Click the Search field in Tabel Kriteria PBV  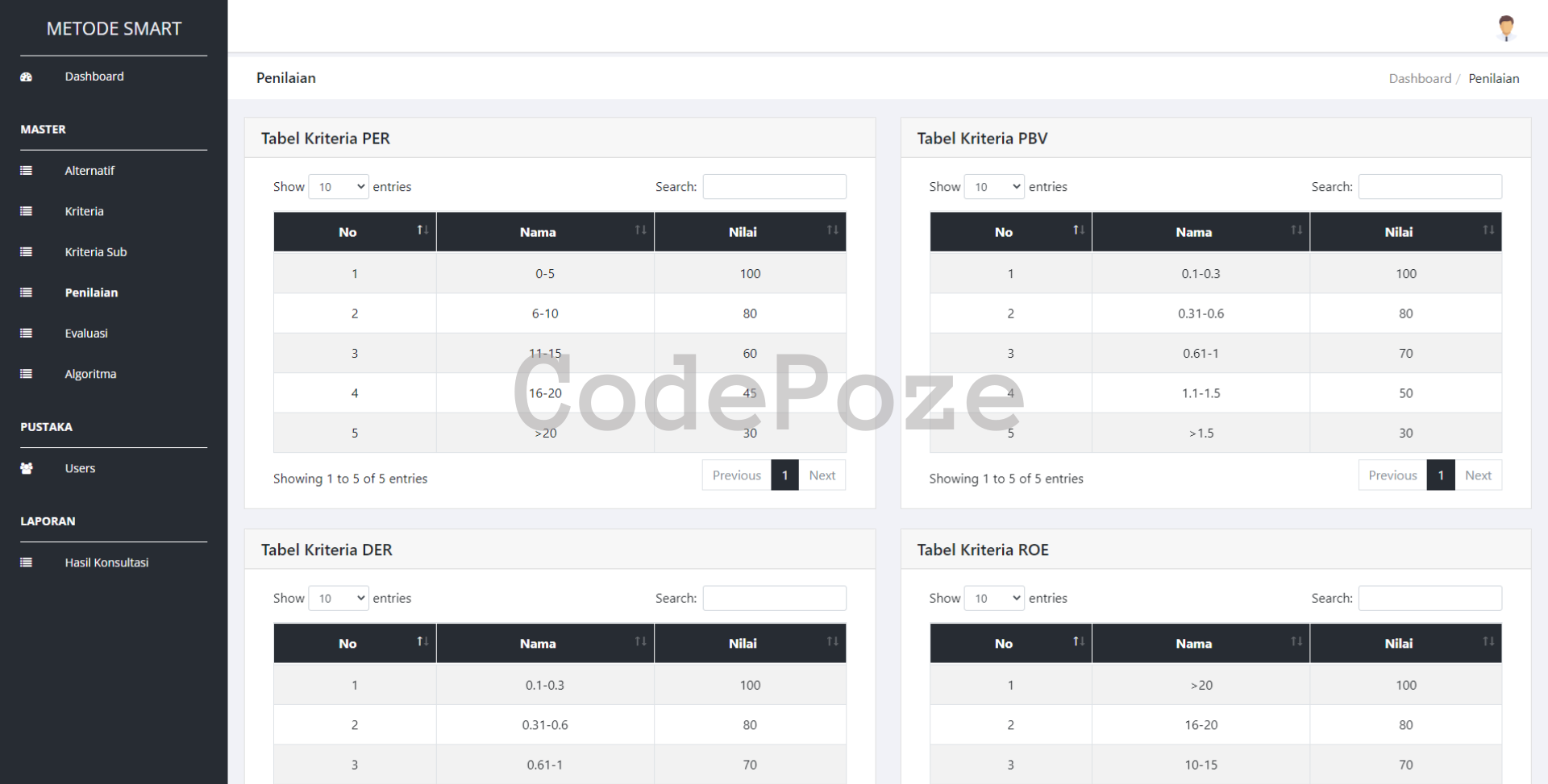pos(1429,187)
